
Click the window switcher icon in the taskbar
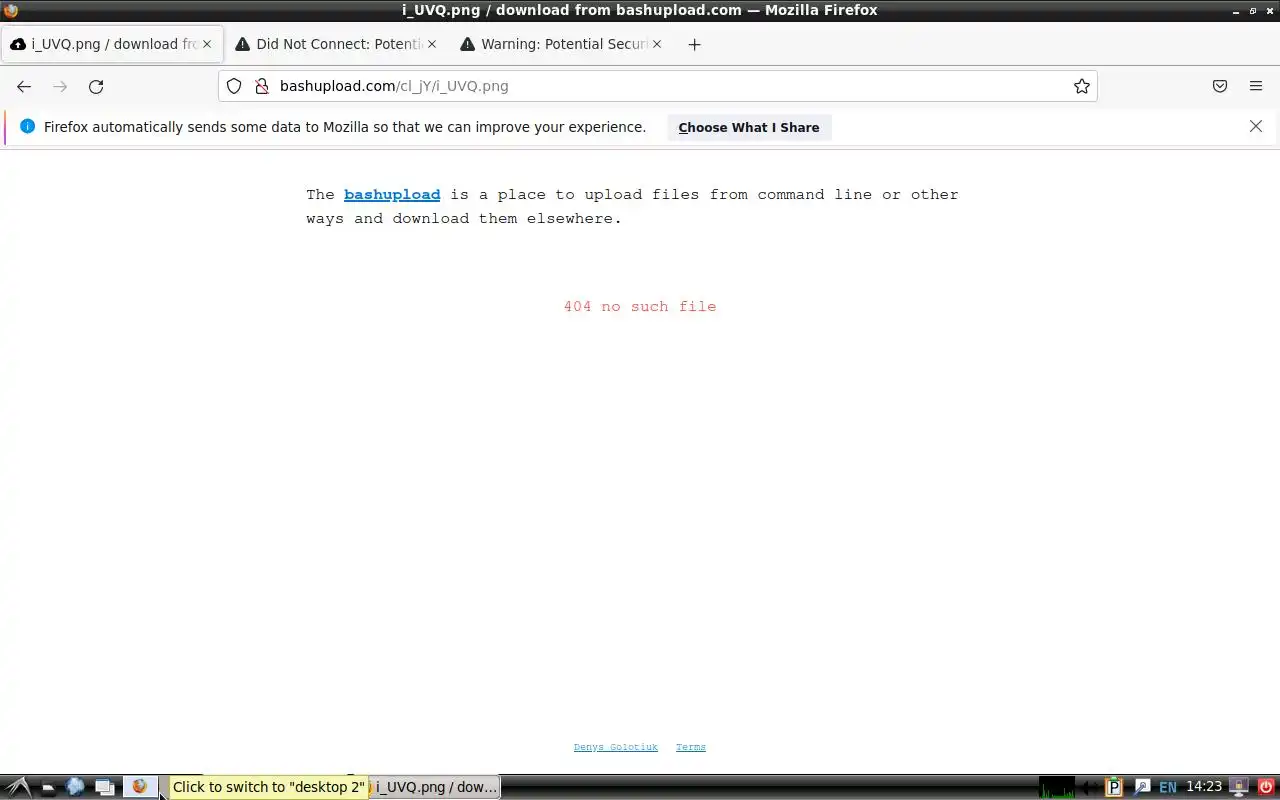[104, 787]
